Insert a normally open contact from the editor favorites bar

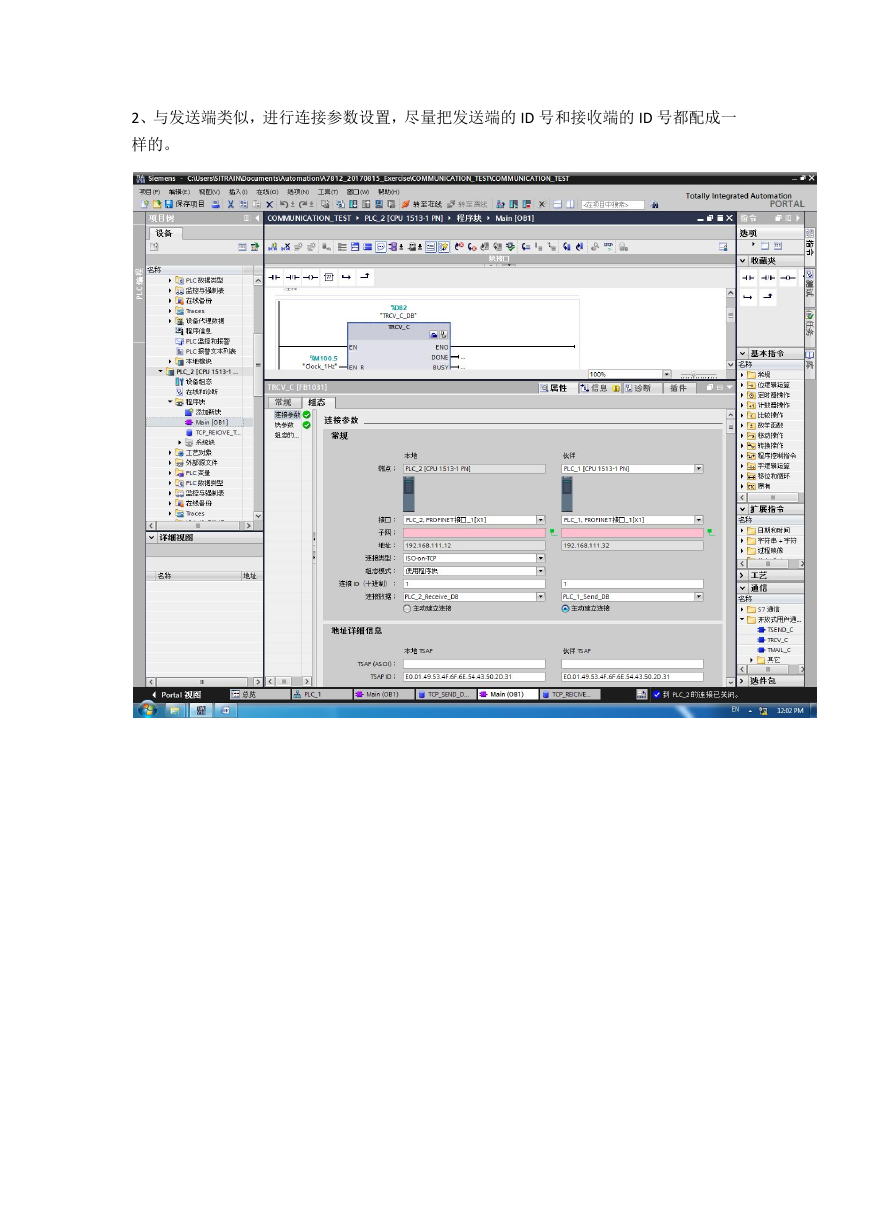275,275
